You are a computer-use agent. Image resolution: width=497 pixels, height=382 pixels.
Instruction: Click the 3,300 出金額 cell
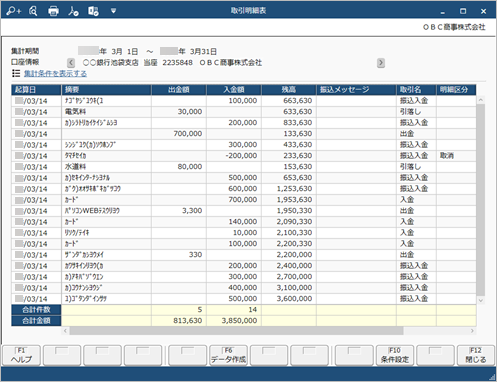(x=179, y=211)
